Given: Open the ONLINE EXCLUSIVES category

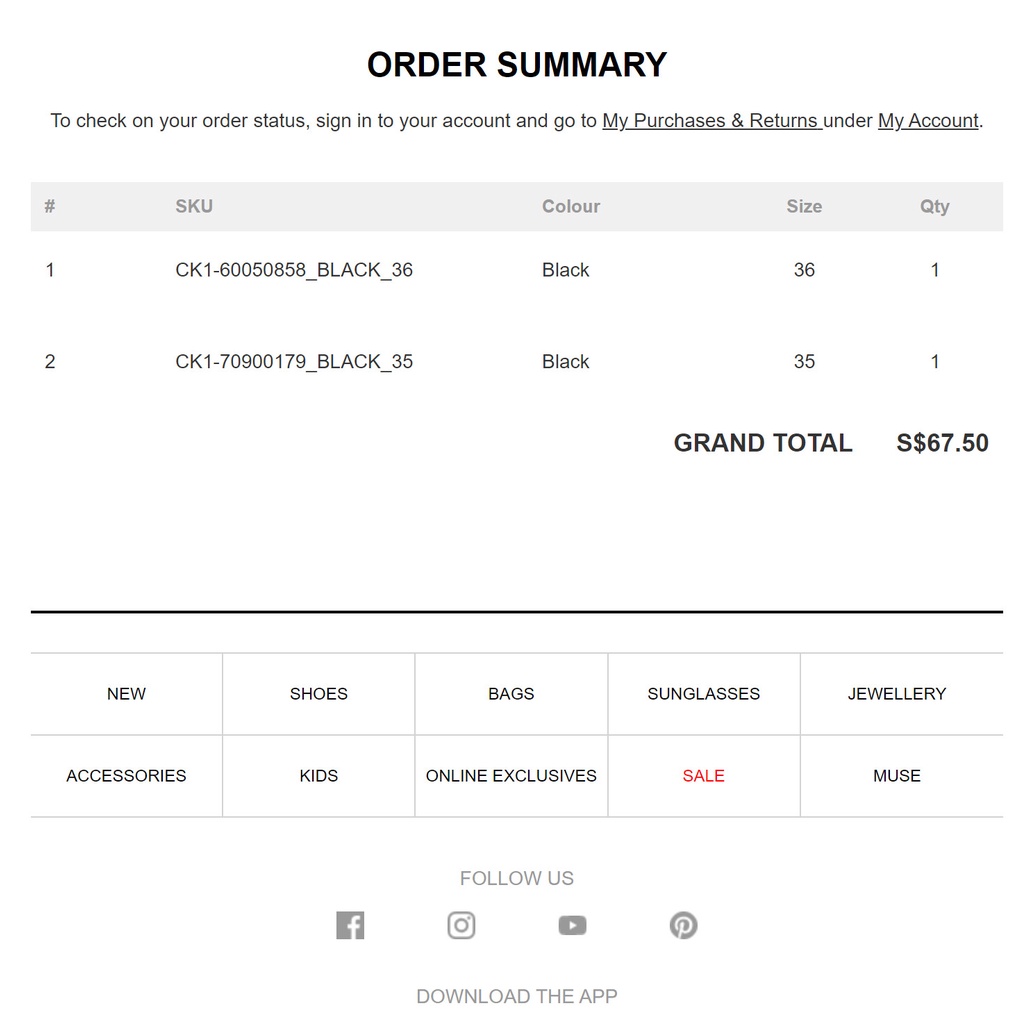Looking at the screenshot, I should [x=511, y=776].
